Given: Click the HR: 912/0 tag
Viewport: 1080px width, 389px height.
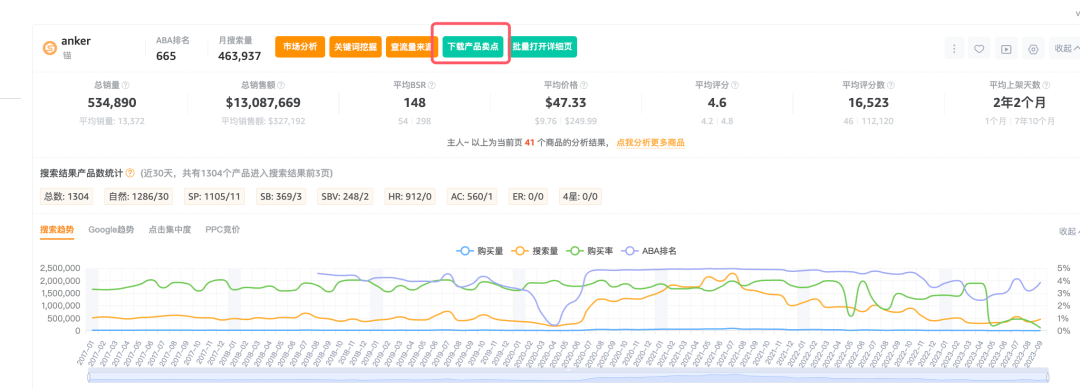Looking at the screenshot, I should (x=411, y=197).
